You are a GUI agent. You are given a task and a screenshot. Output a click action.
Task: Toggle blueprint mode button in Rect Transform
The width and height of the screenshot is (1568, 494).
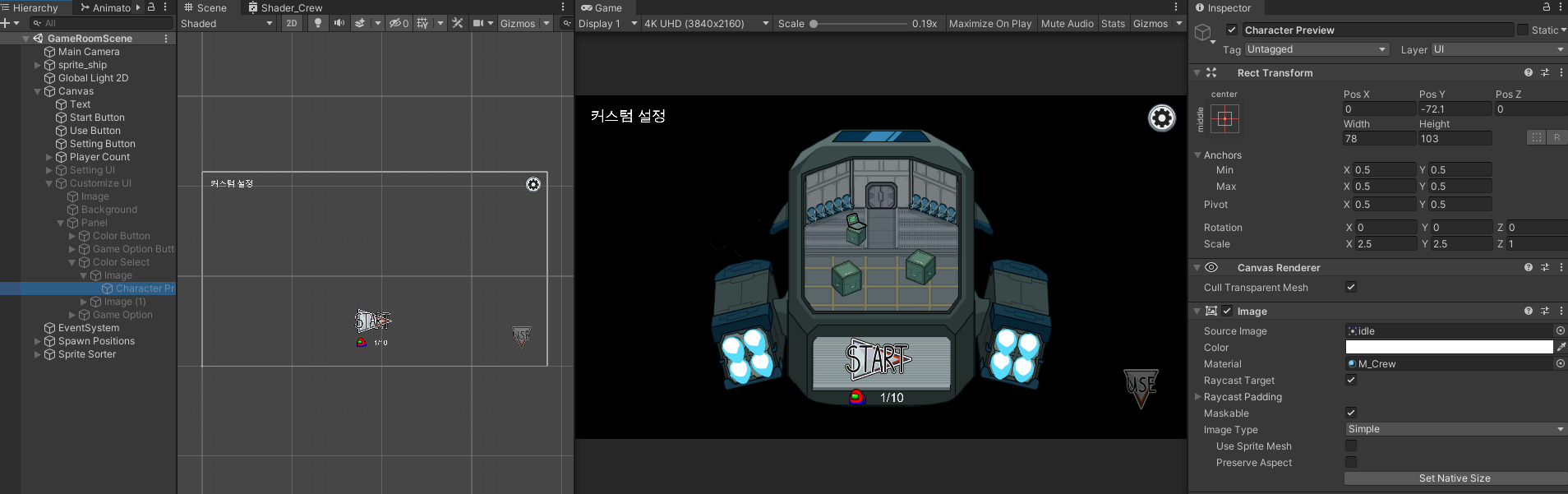tap(1537, 138)
